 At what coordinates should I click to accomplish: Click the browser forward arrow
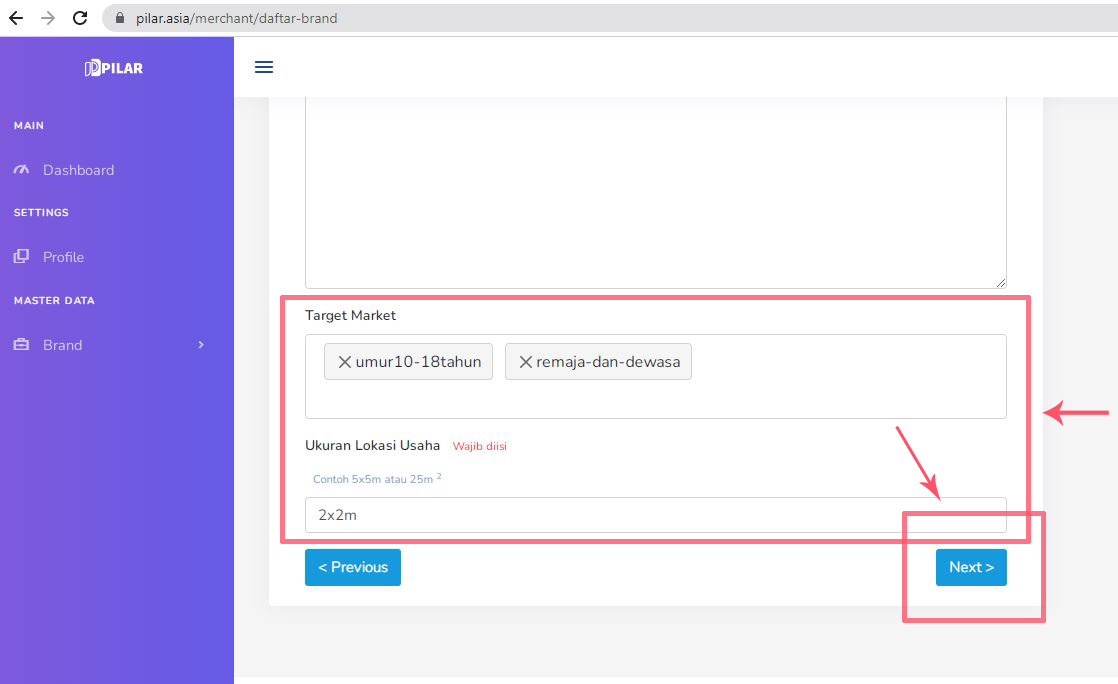(48, 18)
